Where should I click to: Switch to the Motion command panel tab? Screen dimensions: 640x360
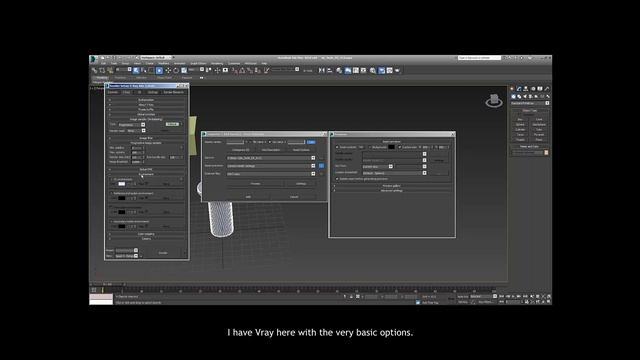pyautogui.click(x=533, y=89)
